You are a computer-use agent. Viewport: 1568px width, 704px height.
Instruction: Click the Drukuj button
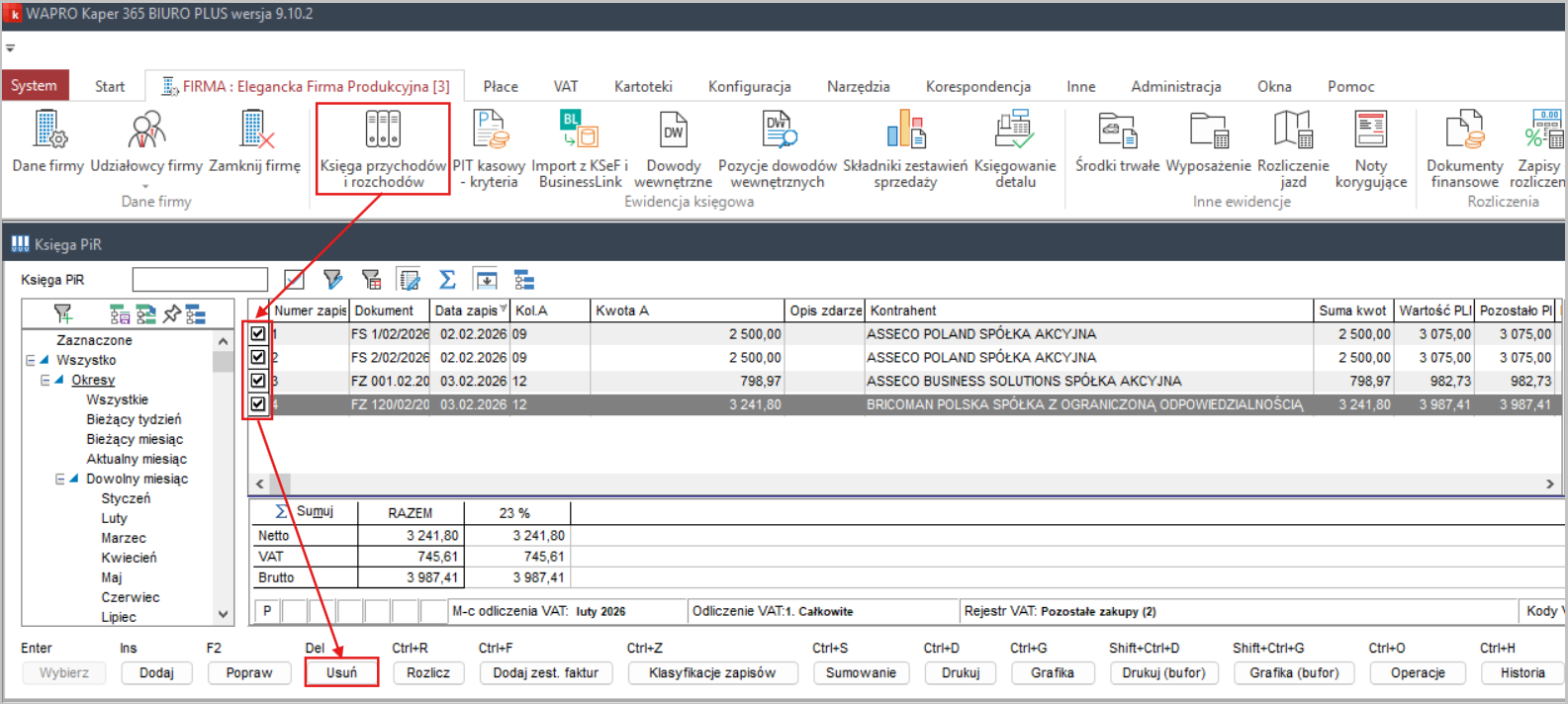961,672
